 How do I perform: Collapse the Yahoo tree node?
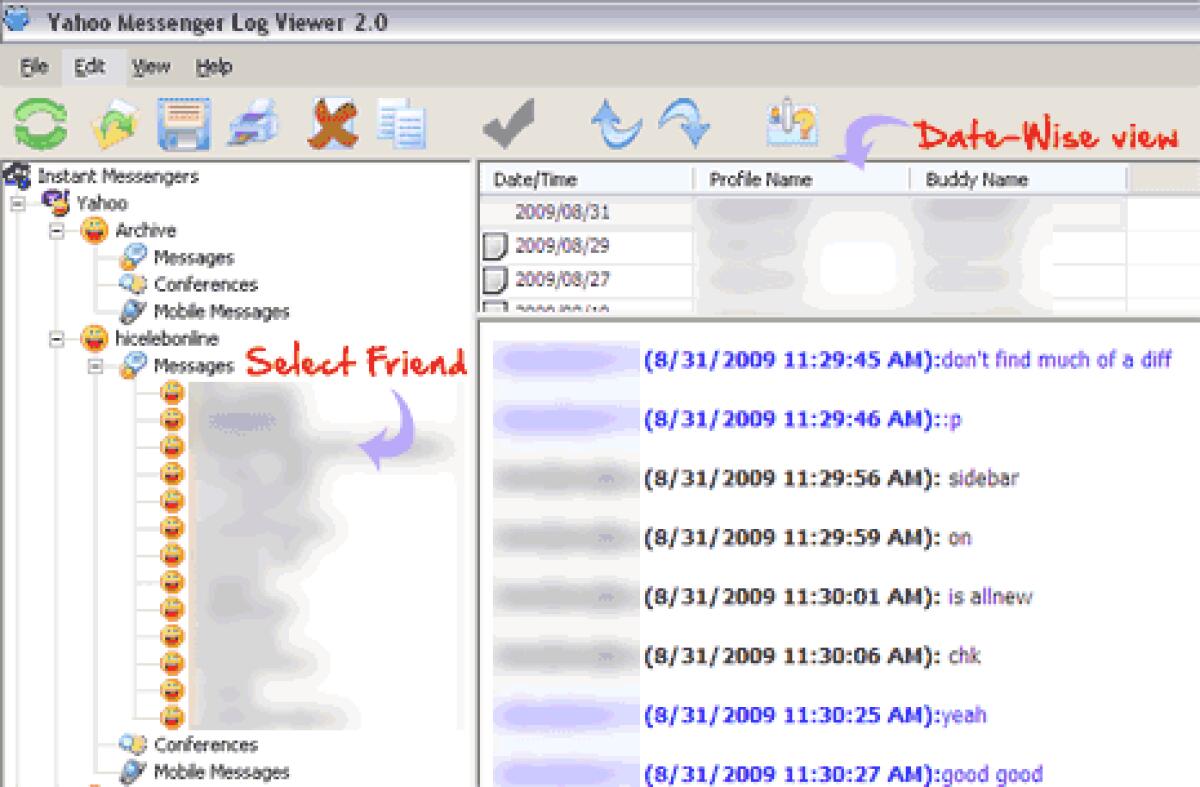pyautogui.click(x=18, y=204)
